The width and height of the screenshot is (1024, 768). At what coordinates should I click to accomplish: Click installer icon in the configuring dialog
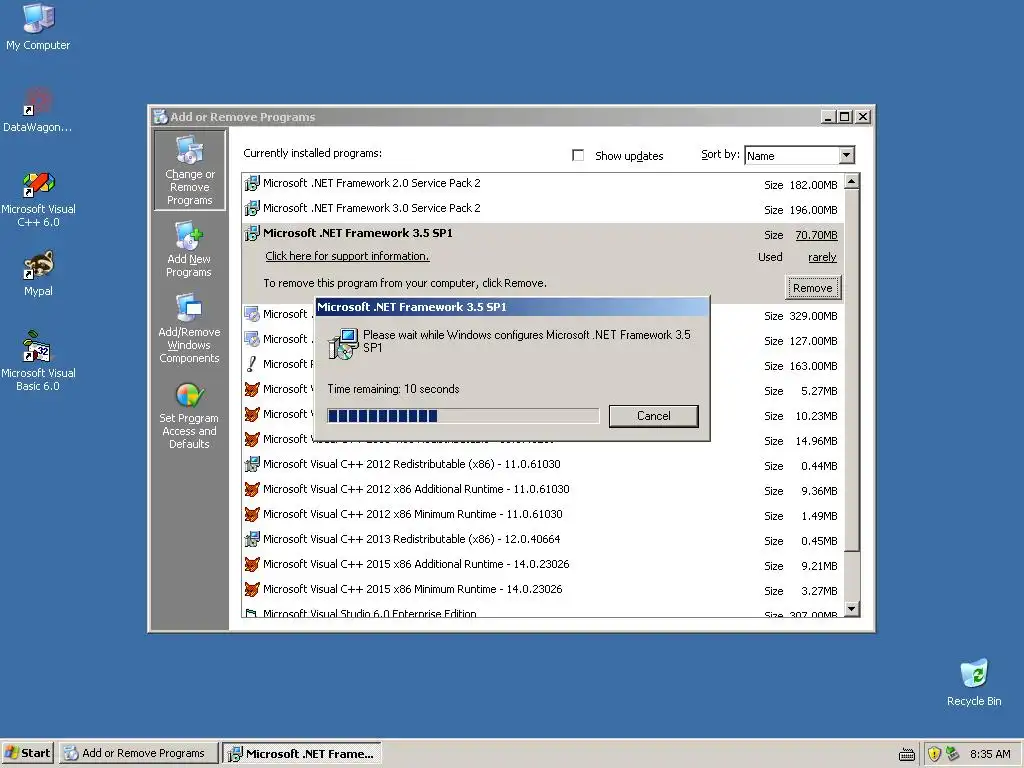[344, 344]
